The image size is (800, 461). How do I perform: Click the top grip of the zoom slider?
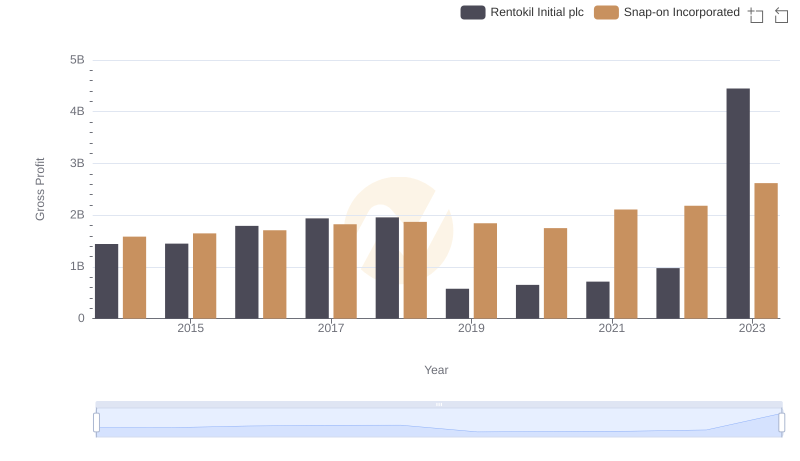[439, 404]
